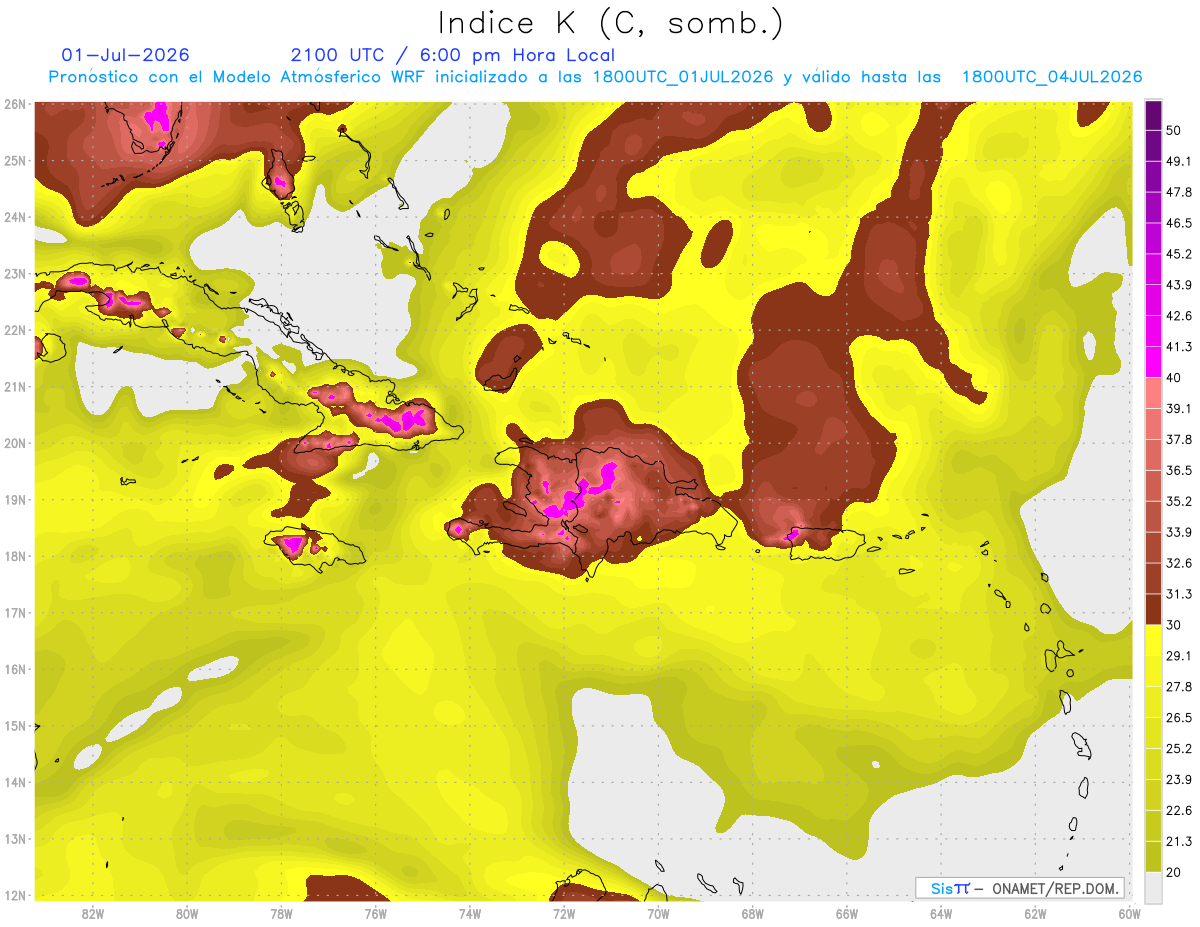Click the "ONAMET/REP.DOM." credit label

[x=1056, y=888]
